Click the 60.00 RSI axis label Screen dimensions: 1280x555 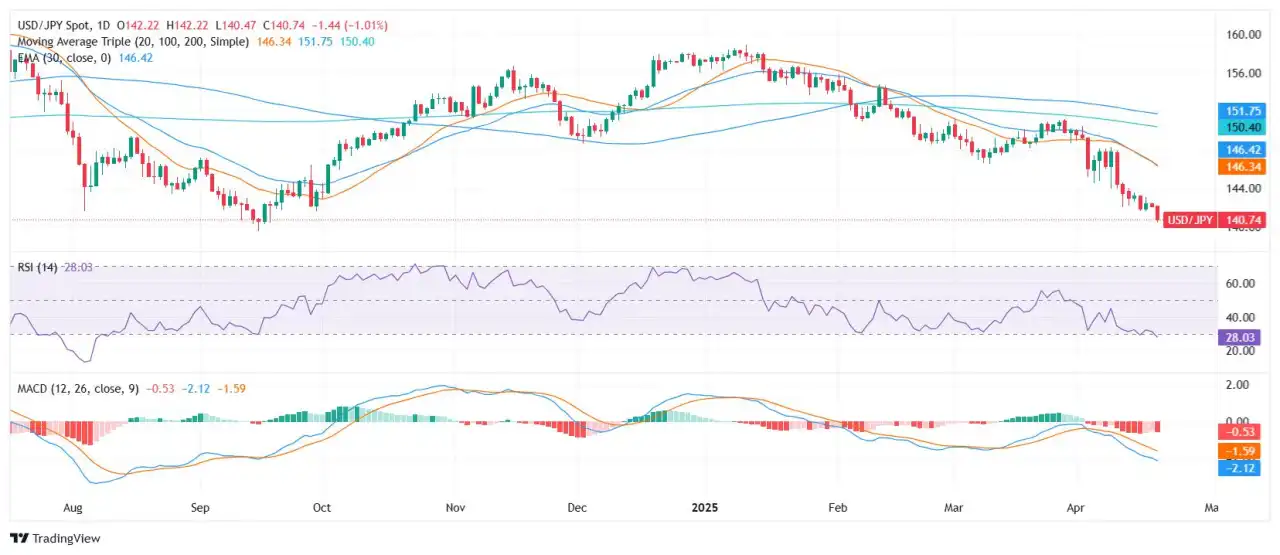tap(1240, 284)
